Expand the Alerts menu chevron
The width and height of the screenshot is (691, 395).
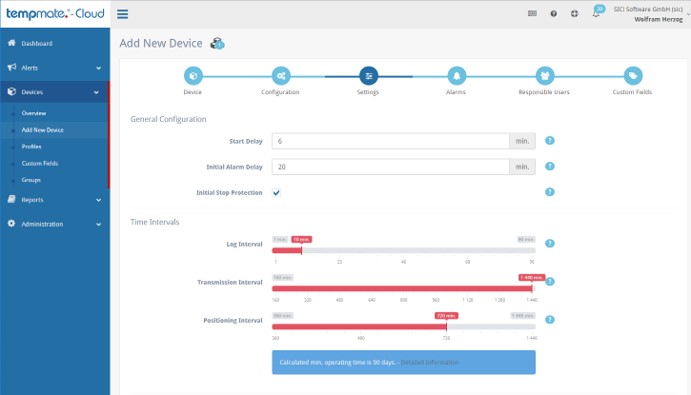(x=98, y=68)
